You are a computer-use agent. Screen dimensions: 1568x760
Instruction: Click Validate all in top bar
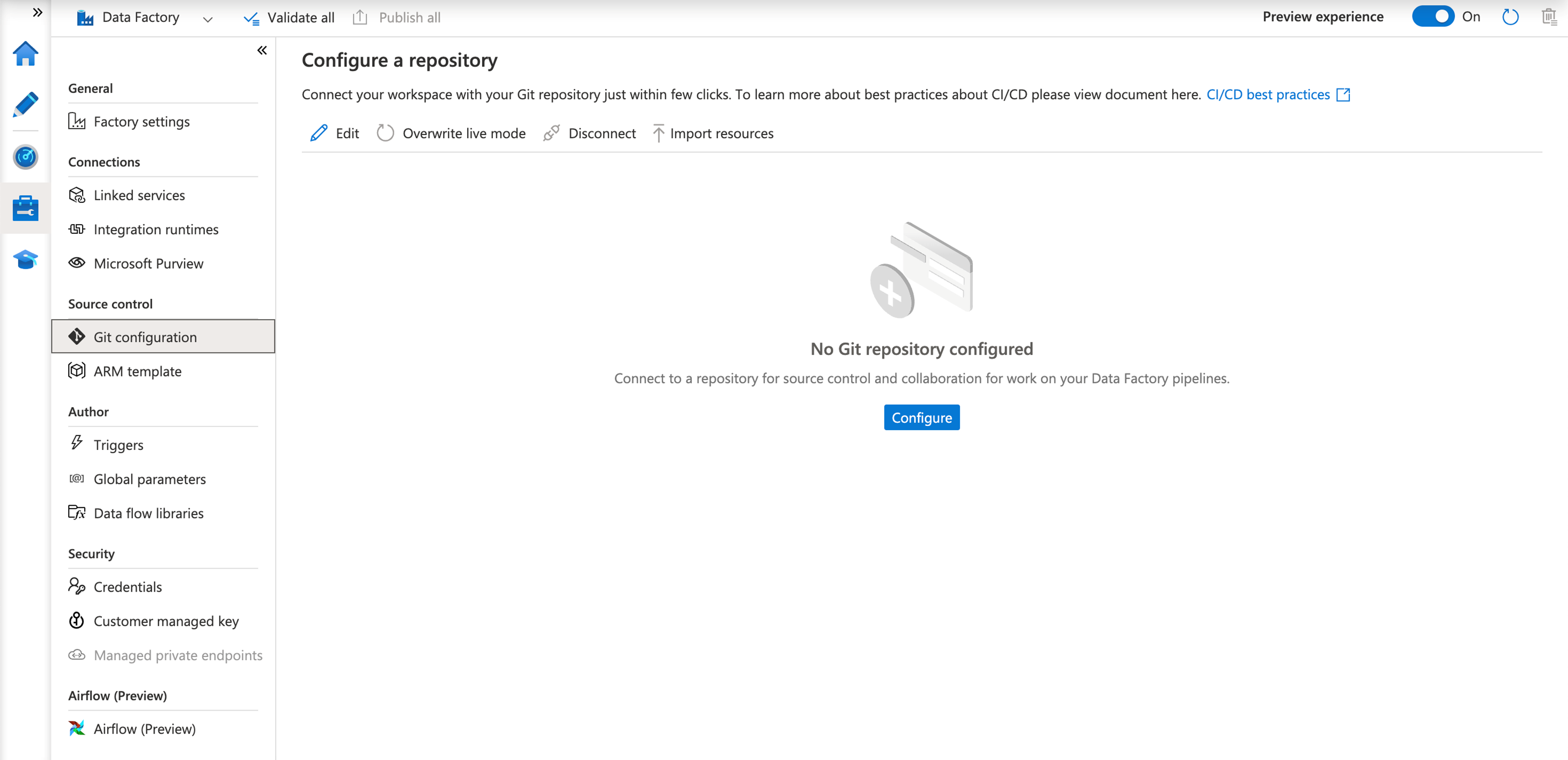point(289,18)
